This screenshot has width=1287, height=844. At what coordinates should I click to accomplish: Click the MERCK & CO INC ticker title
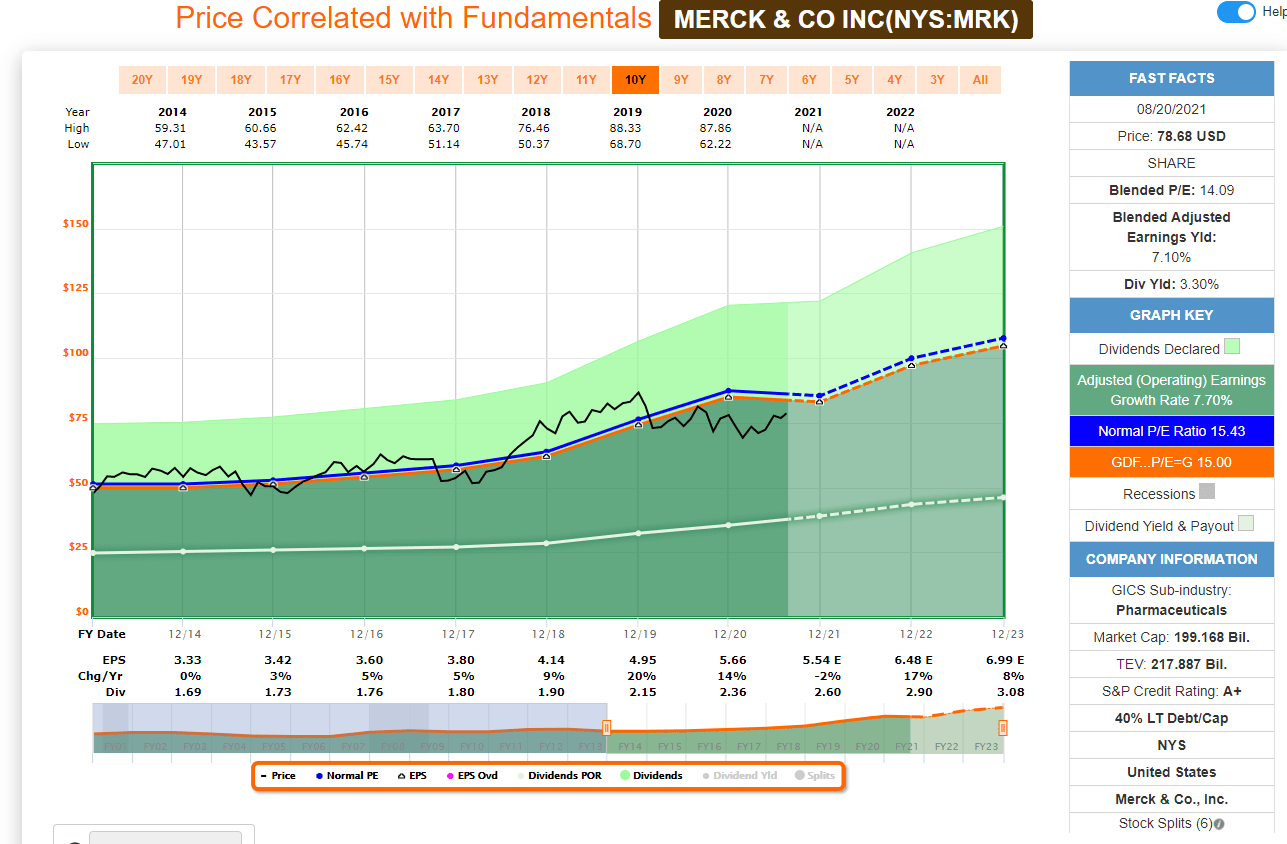(846, 20)
